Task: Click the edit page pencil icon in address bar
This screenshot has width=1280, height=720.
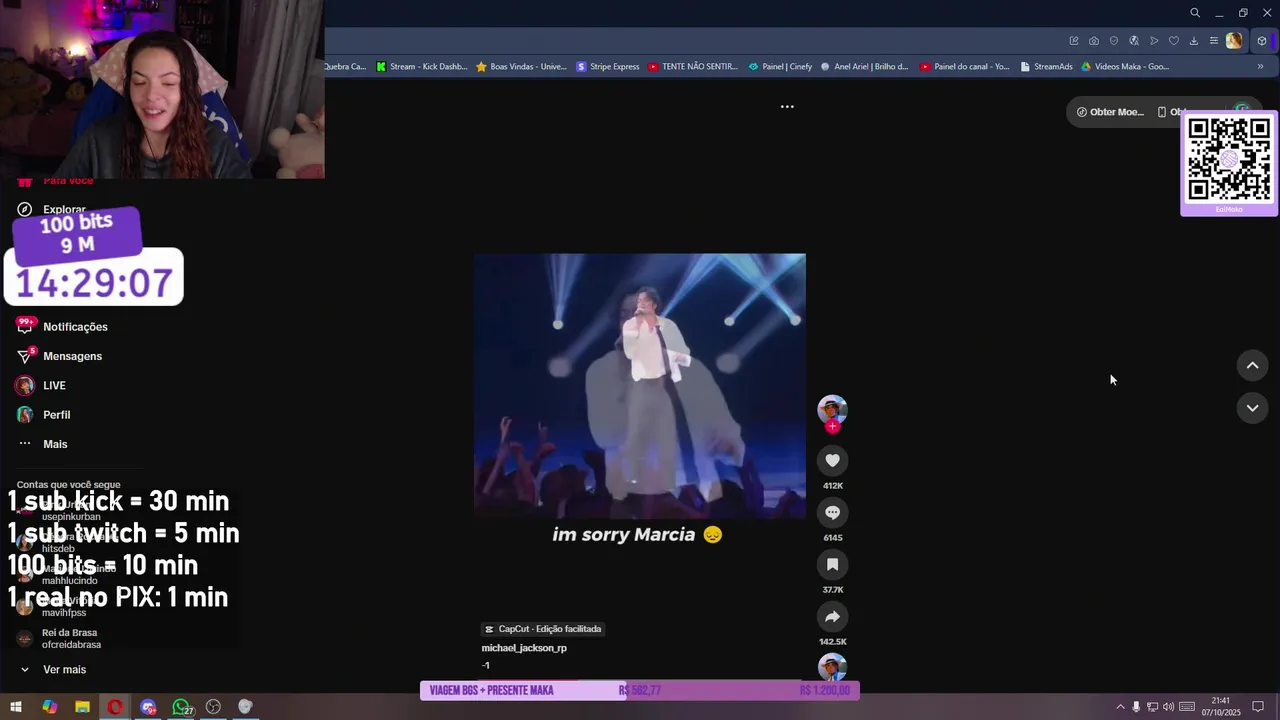Action: pyautogui.click(x=1074, y=41)
